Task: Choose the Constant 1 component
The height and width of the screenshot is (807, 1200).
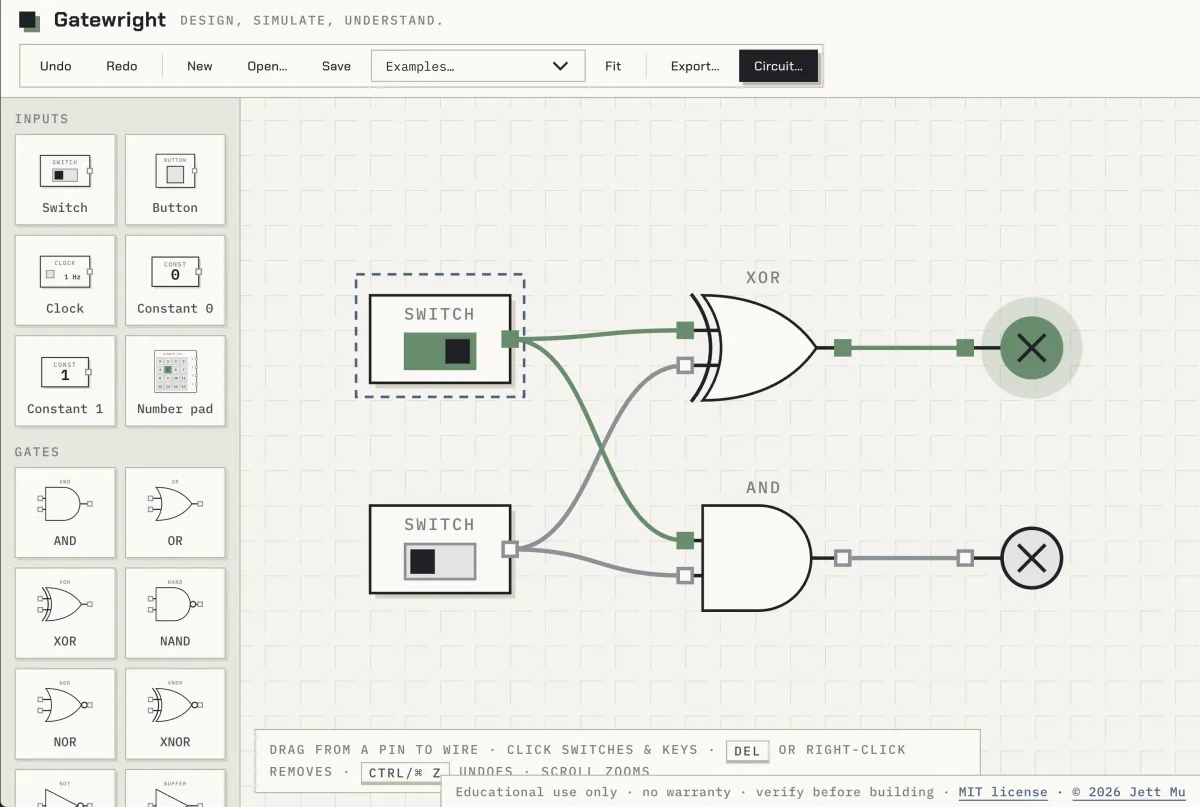Action: [x=65, y=380]
